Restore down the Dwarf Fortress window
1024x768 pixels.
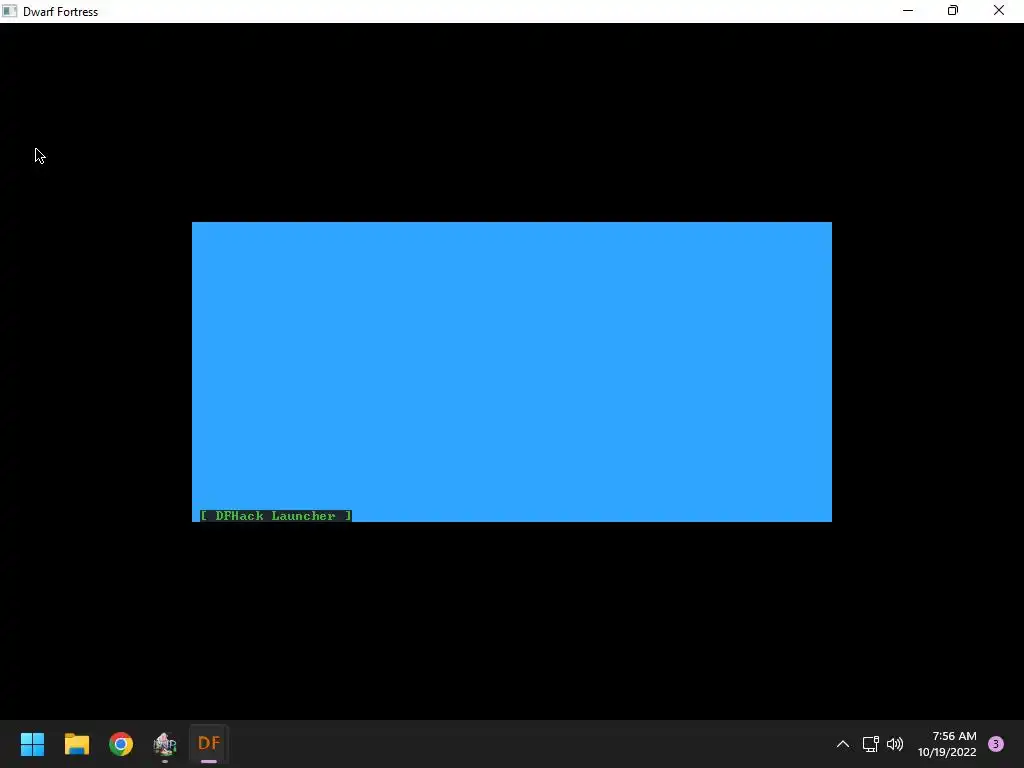point(953,11)
